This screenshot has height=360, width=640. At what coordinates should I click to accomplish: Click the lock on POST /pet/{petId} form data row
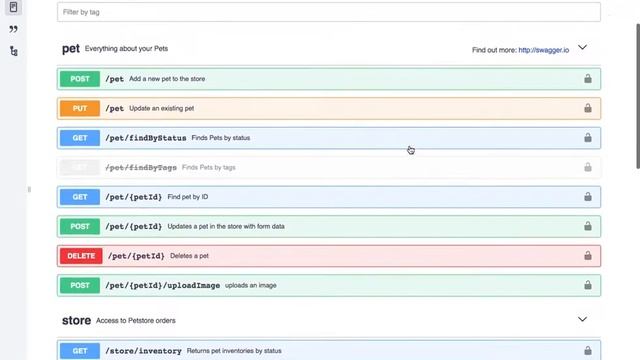[588, 226]
